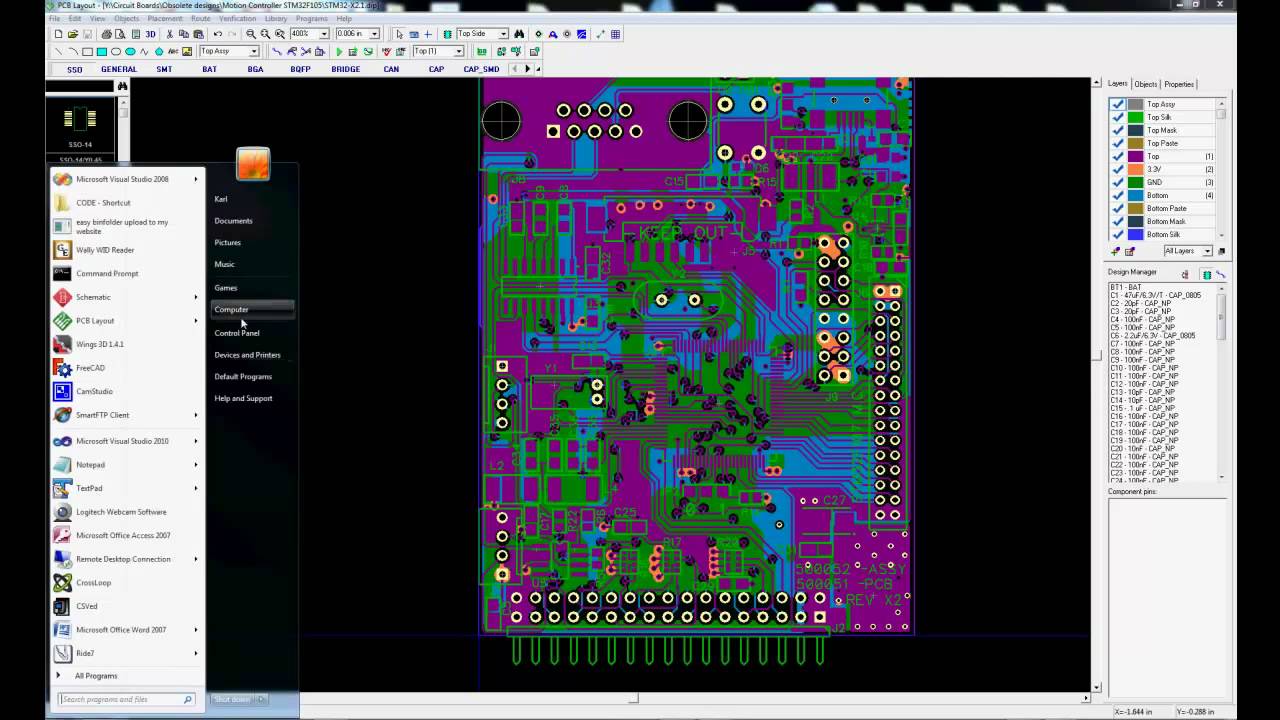The width and height of the screenshot is (1280, 720).
Task: Open the Placement menu
Action: [x=165, y=19]
